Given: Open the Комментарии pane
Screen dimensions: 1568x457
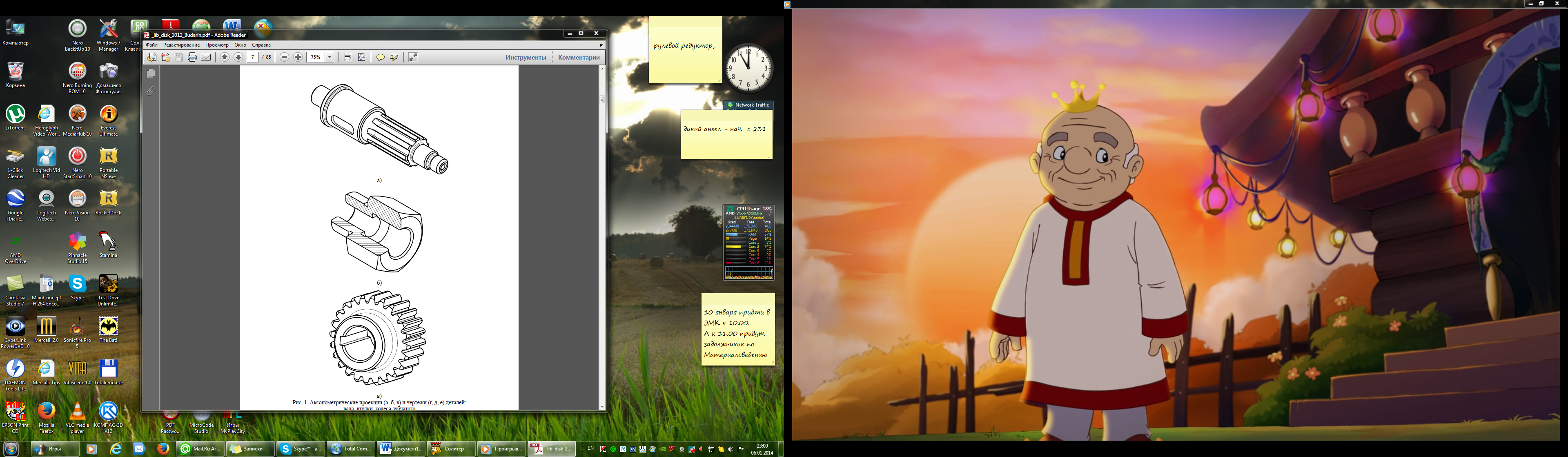Looking at the screenshot, I should click(579, 57).
